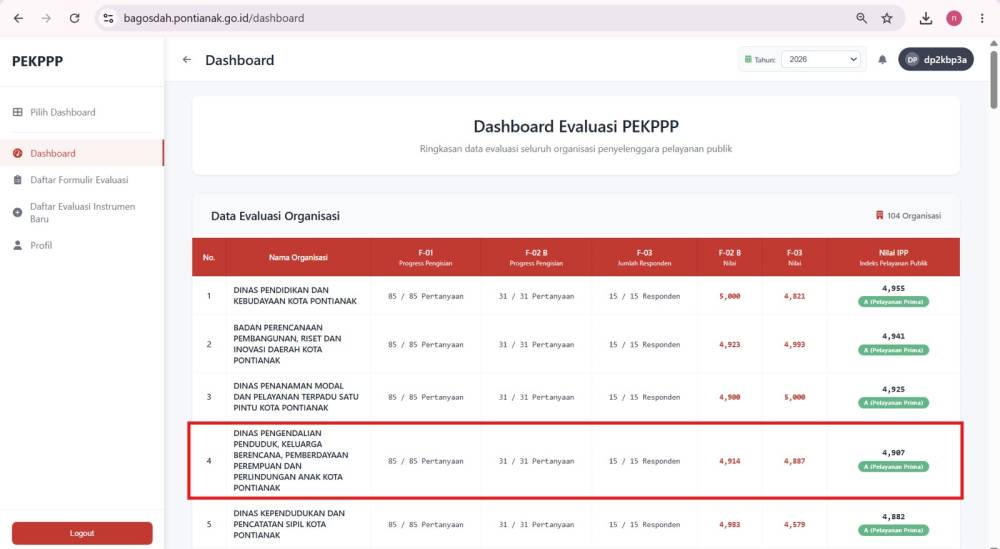Open browser downloads icon
Image resolution: width=1000 pixels, height=549 pixels.
tap(925, 18)
